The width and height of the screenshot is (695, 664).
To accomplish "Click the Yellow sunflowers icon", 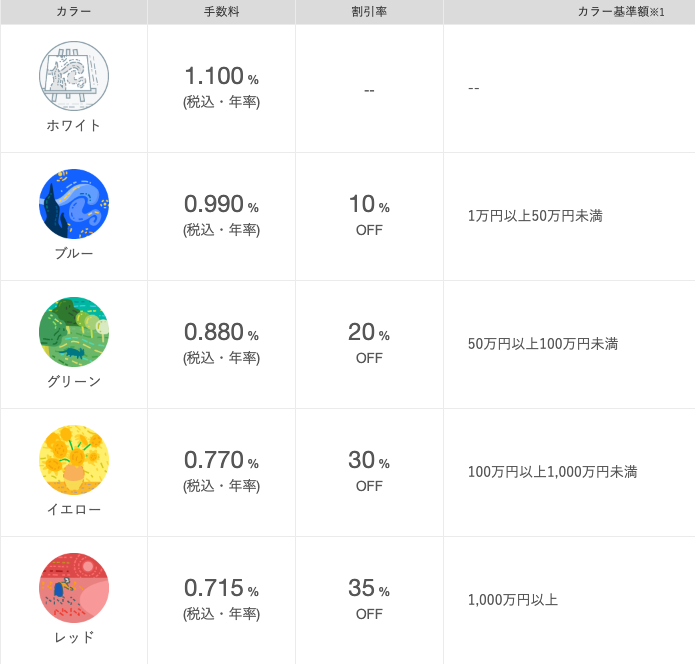I will pos(74,460).
